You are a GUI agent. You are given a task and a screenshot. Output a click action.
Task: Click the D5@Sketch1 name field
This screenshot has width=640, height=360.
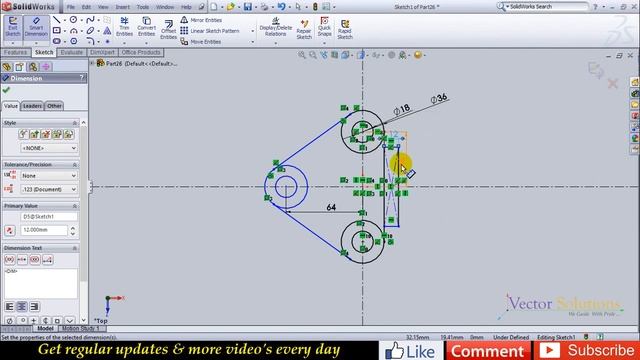(x=49, y=217)
